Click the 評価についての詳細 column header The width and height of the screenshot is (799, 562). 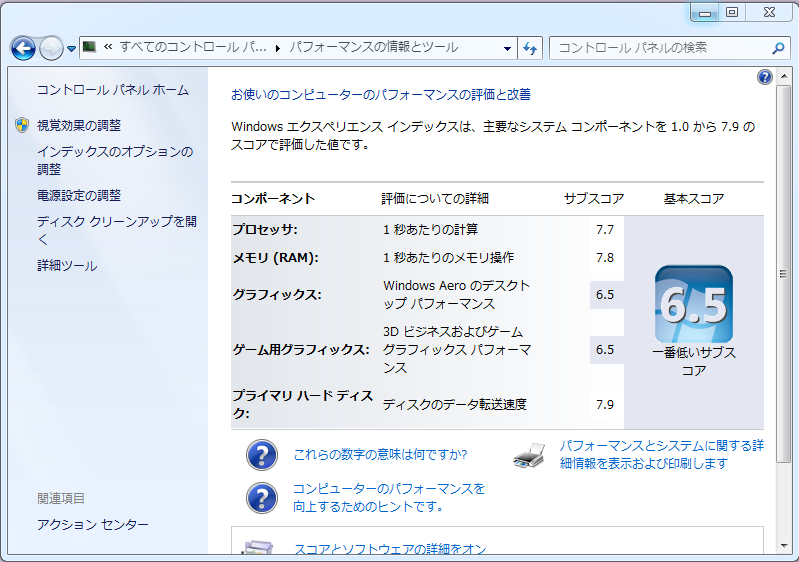point(435,199)
